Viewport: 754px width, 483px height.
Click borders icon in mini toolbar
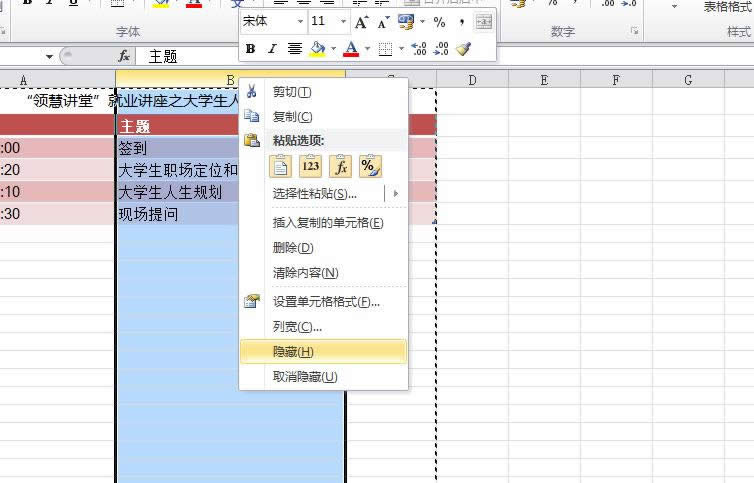point(385,49)
